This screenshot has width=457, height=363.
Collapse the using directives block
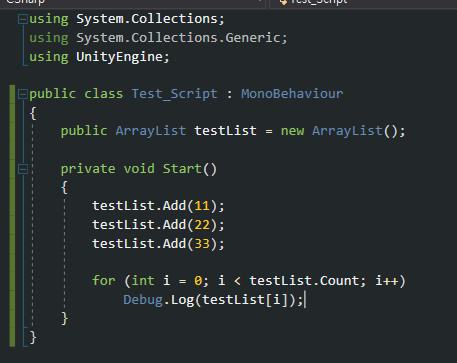coord(23,19)
